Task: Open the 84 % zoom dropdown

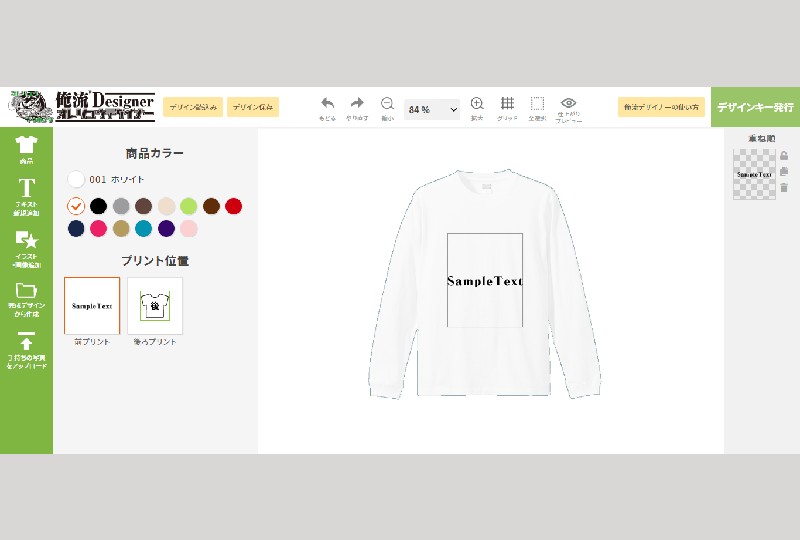Action: tap(432, 109)
